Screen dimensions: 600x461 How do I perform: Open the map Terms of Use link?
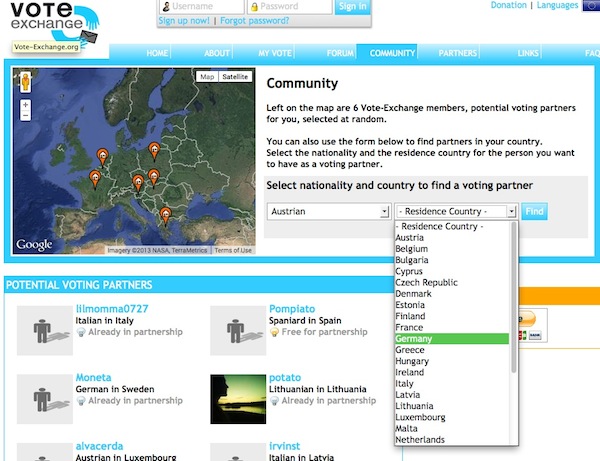pyautogui.click(x=233, y=250)
